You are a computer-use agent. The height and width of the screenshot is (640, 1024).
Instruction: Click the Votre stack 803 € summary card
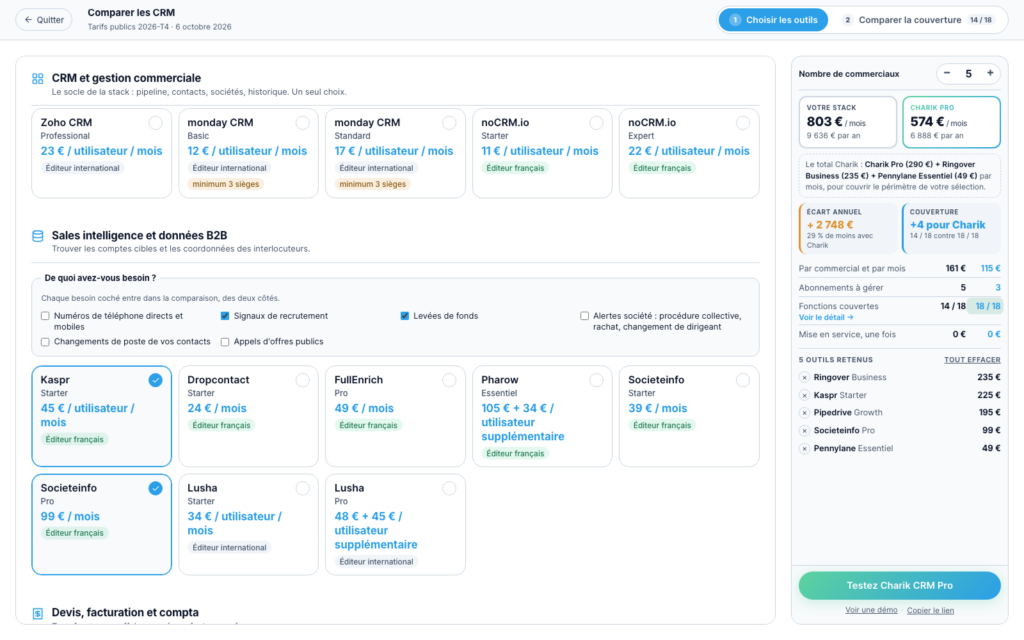click(848, 122)
